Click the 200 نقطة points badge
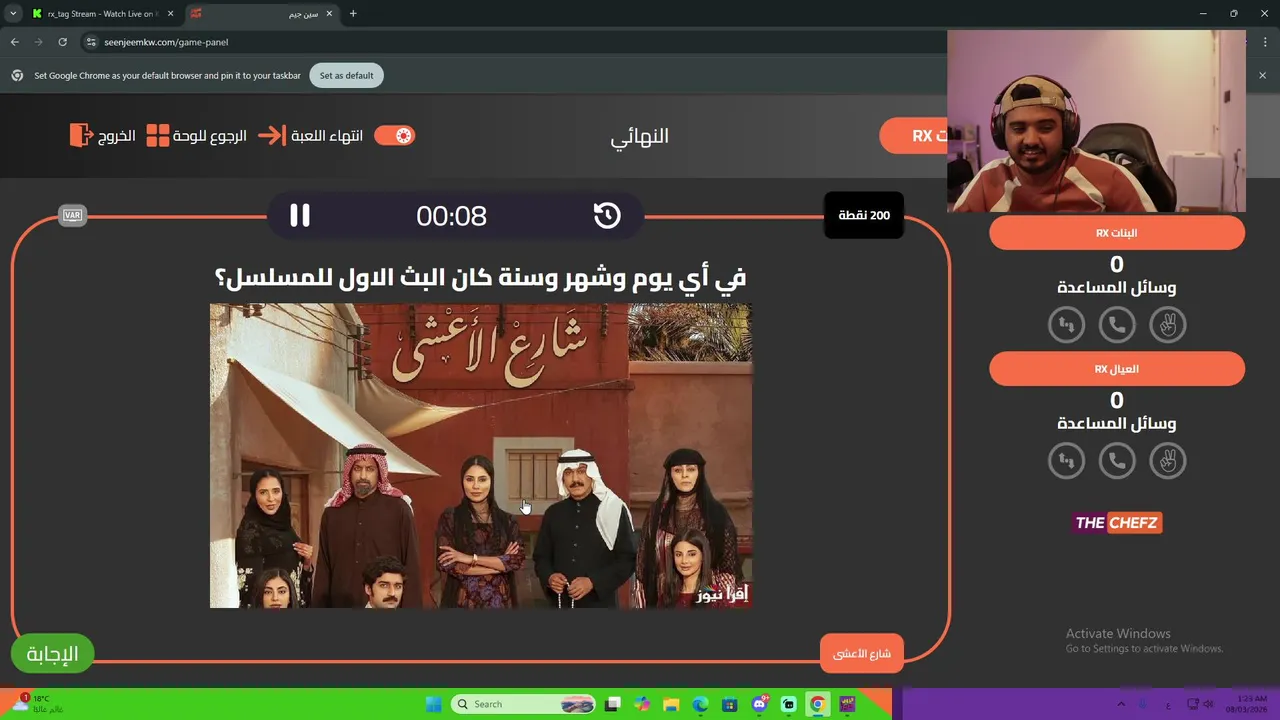The image size is (1280, 720). (x=864, y=215)
